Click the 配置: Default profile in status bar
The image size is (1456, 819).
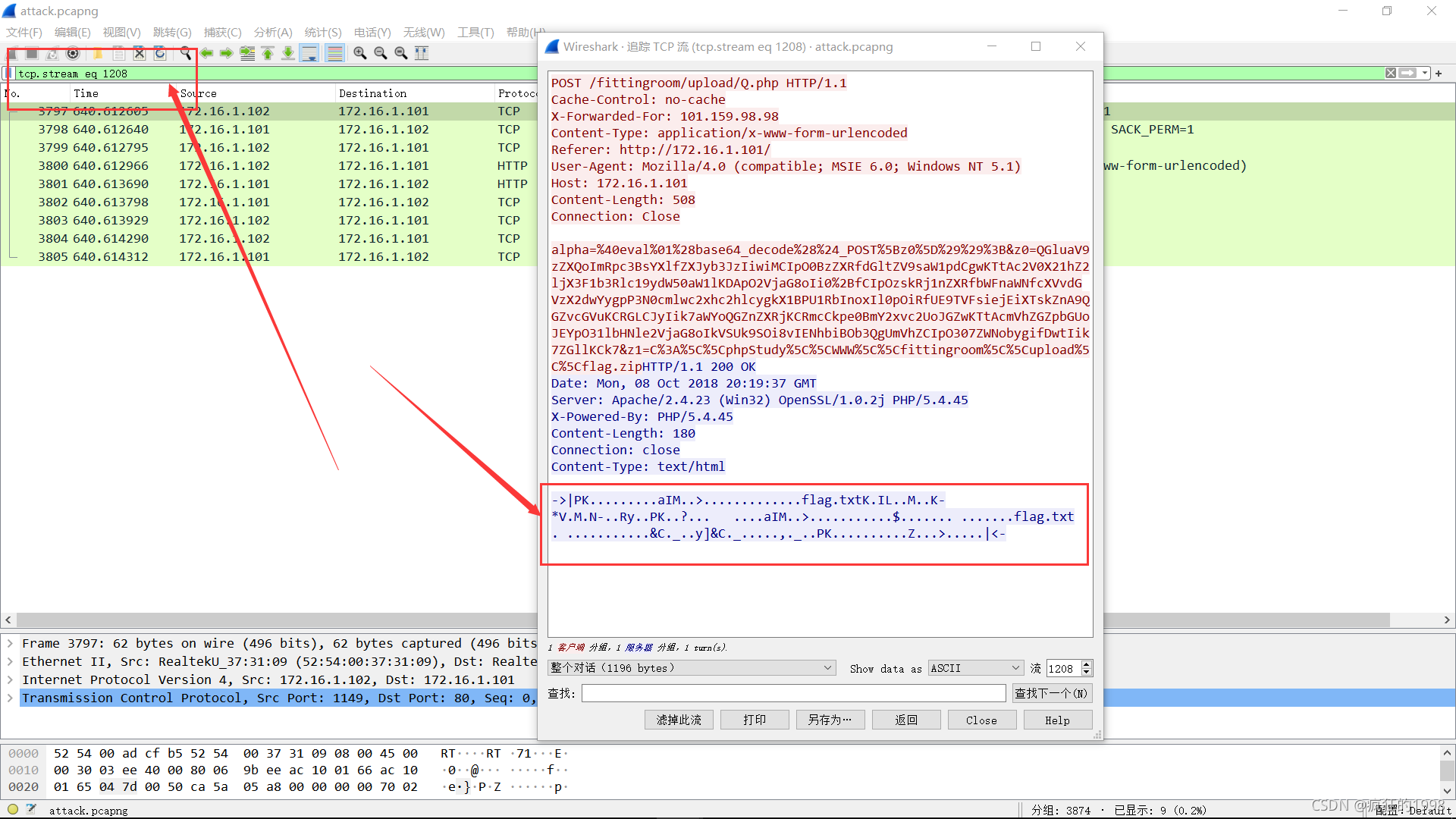(x=1413, y=810)
